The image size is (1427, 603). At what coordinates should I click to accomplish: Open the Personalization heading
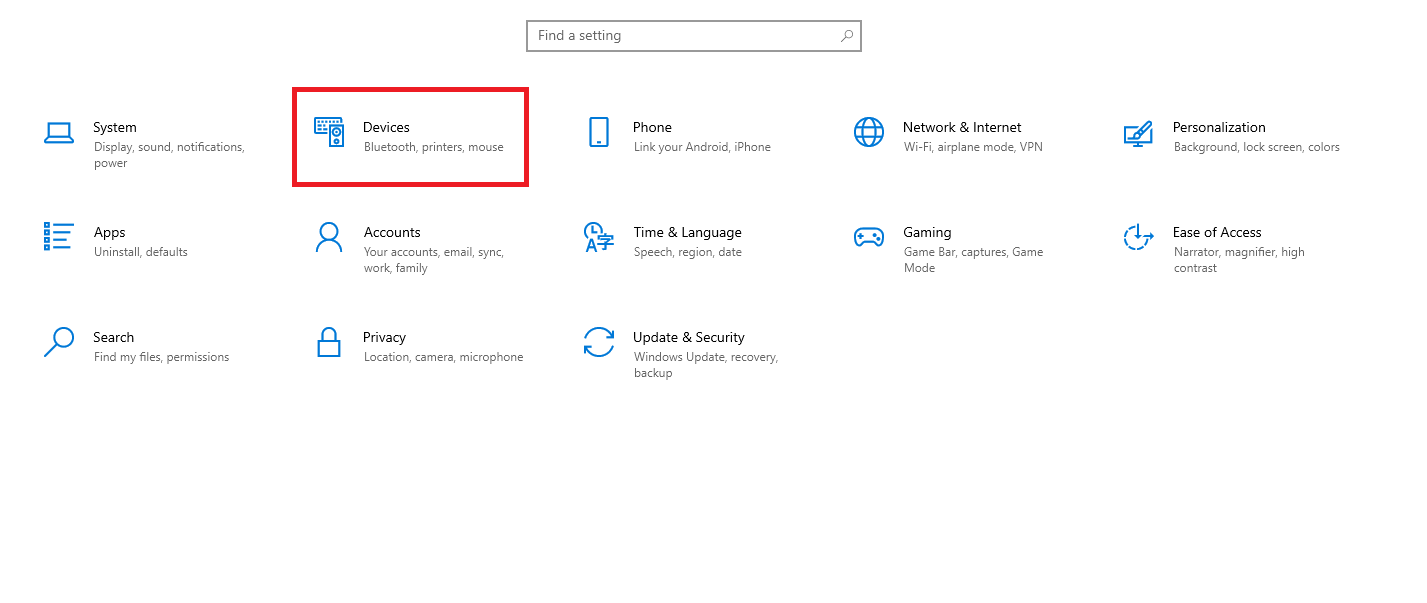[1219, 127]
